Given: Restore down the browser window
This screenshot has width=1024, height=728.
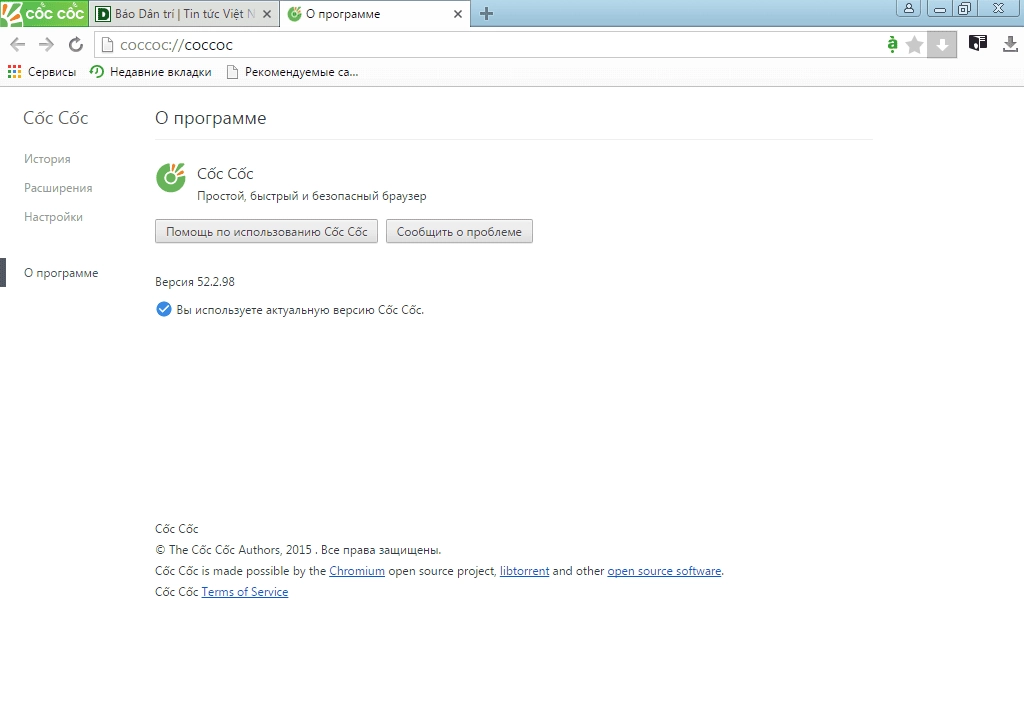Looking at the screenshot, I should [964, 8].
